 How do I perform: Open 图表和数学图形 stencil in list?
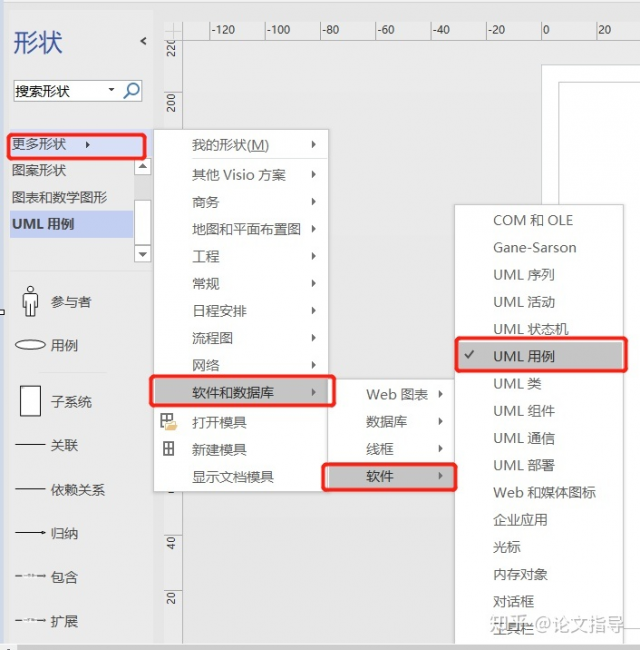pyautogui.click(x=71, y=197)
